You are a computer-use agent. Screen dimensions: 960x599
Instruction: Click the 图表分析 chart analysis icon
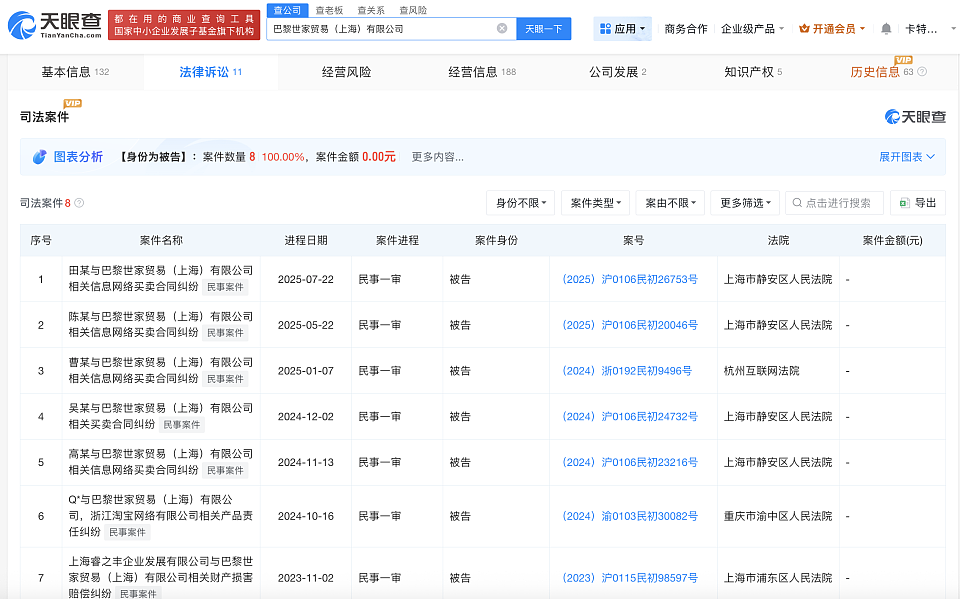[40, 157]
